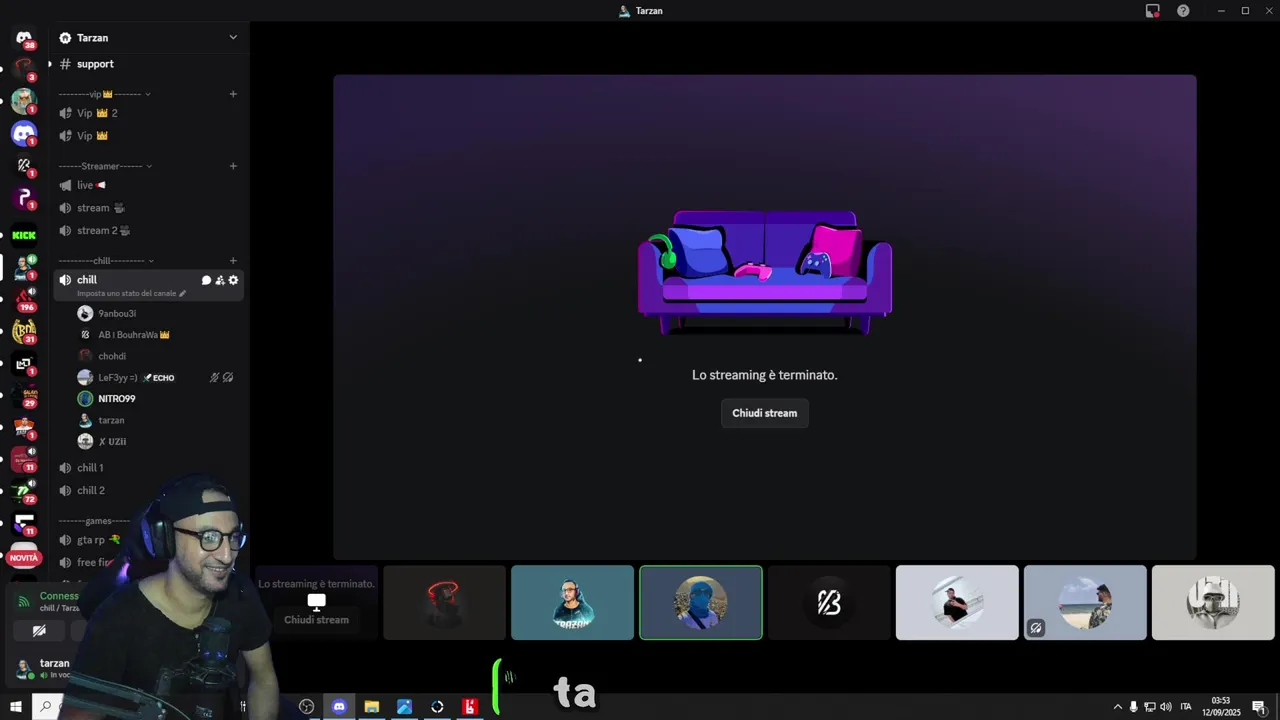Join the chill 2 voice channel
This screenshot has width=1280, height=720.
tap(148, 490)
